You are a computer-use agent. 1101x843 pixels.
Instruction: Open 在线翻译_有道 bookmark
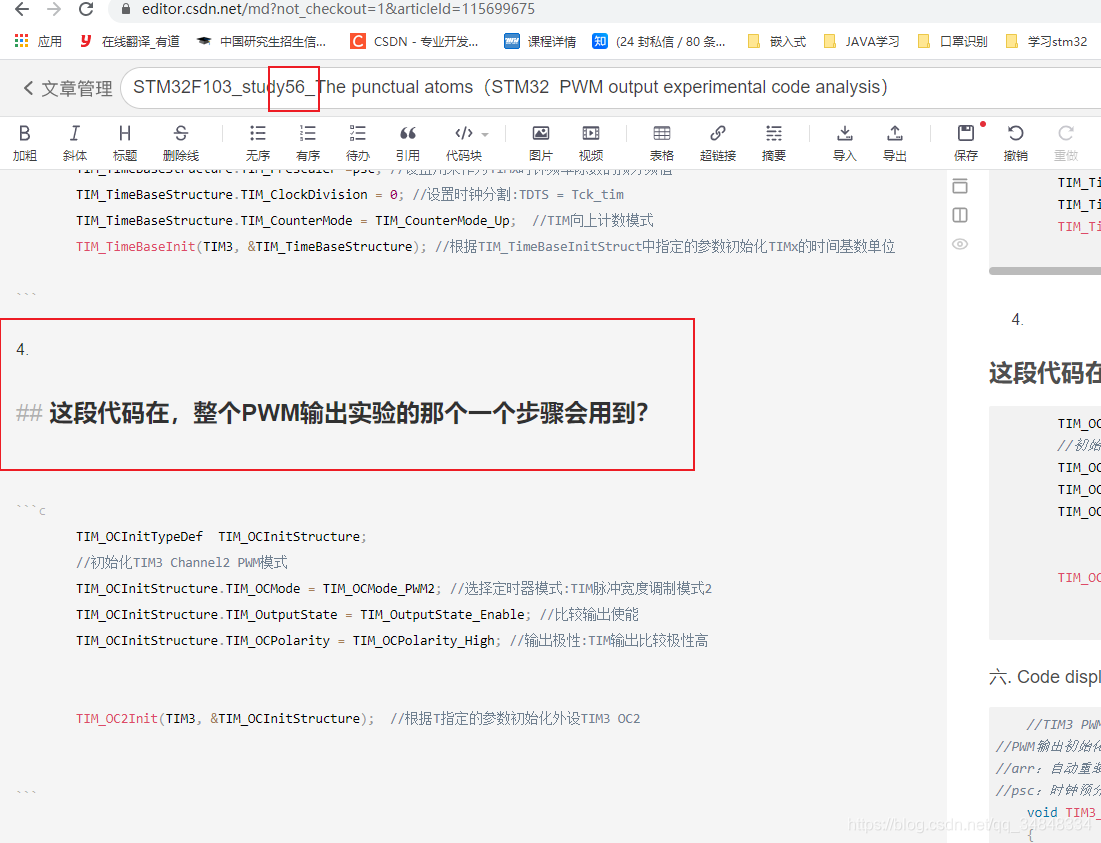tap(129, 41)
